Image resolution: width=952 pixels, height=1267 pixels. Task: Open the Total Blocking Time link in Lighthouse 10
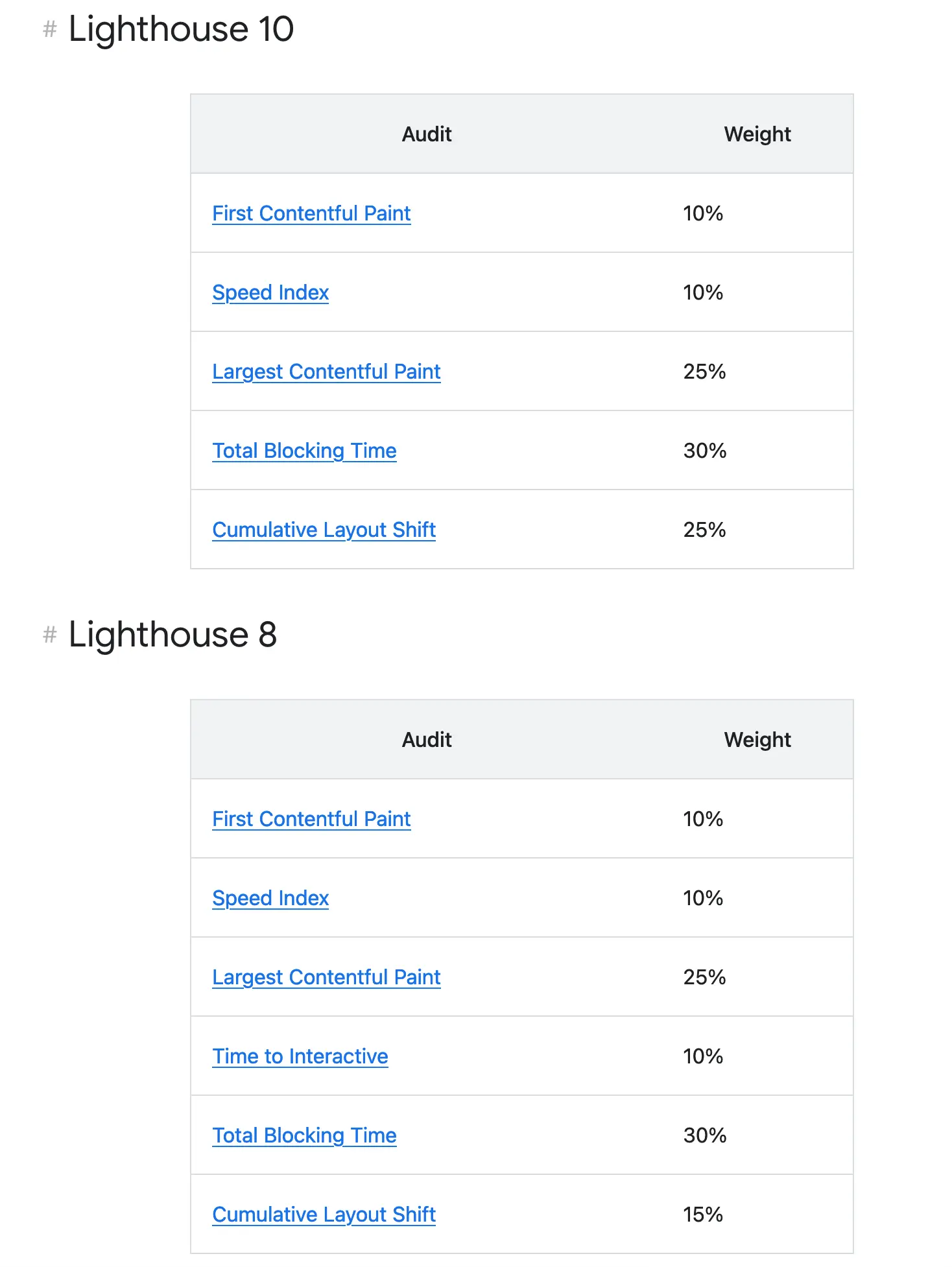point(305,451)
